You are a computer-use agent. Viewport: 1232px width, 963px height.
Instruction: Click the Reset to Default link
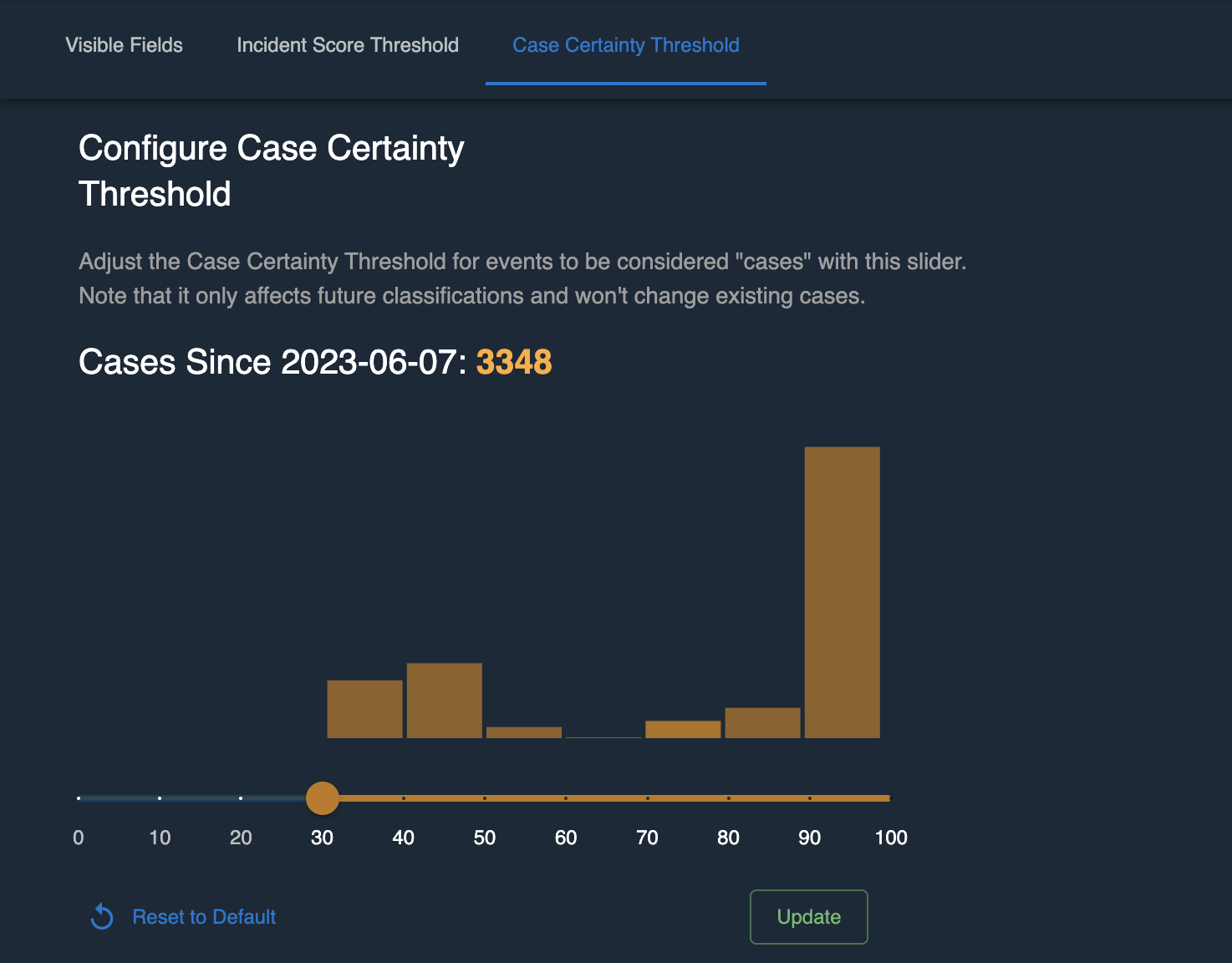click(x=204, y=917)
